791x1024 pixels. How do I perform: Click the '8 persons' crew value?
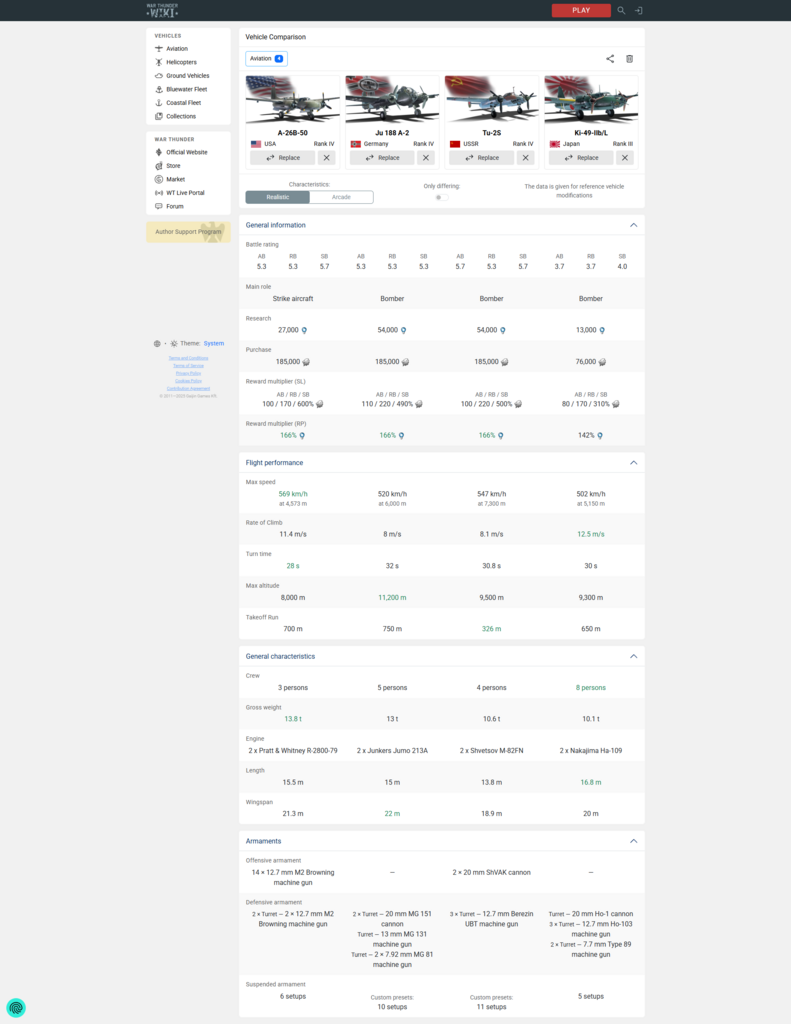click(x=590, y=688)
